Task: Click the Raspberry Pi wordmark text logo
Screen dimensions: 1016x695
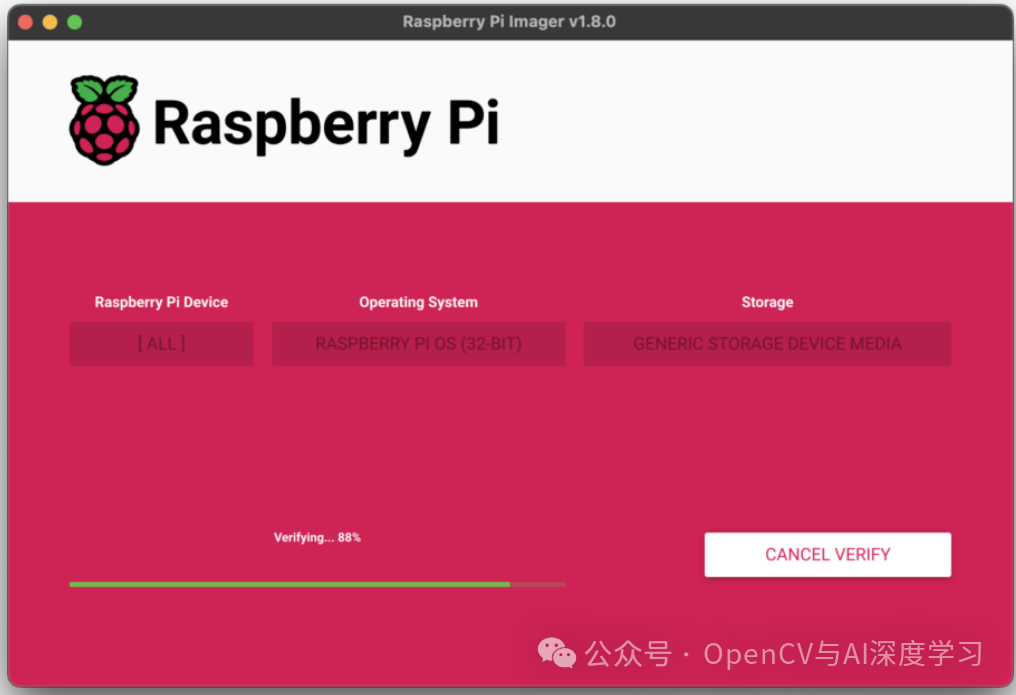Action: [325, 122]
